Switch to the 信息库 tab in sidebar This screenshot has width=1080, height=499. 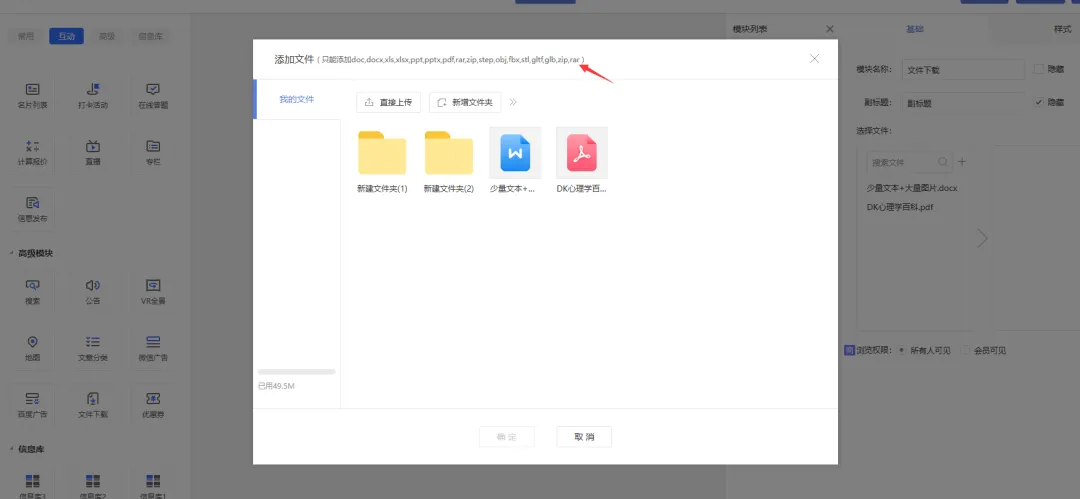coord(150,37)
